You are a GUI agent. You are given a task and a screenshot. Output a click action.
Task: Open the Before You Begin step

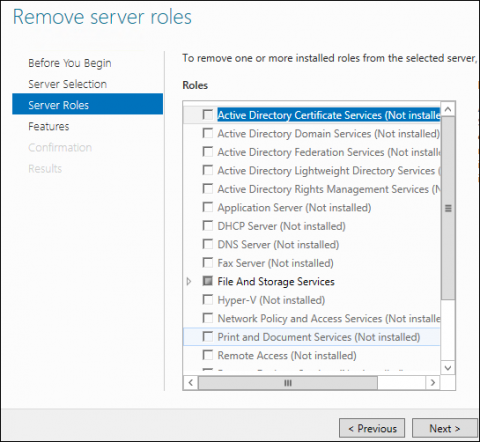coord(70,63)
